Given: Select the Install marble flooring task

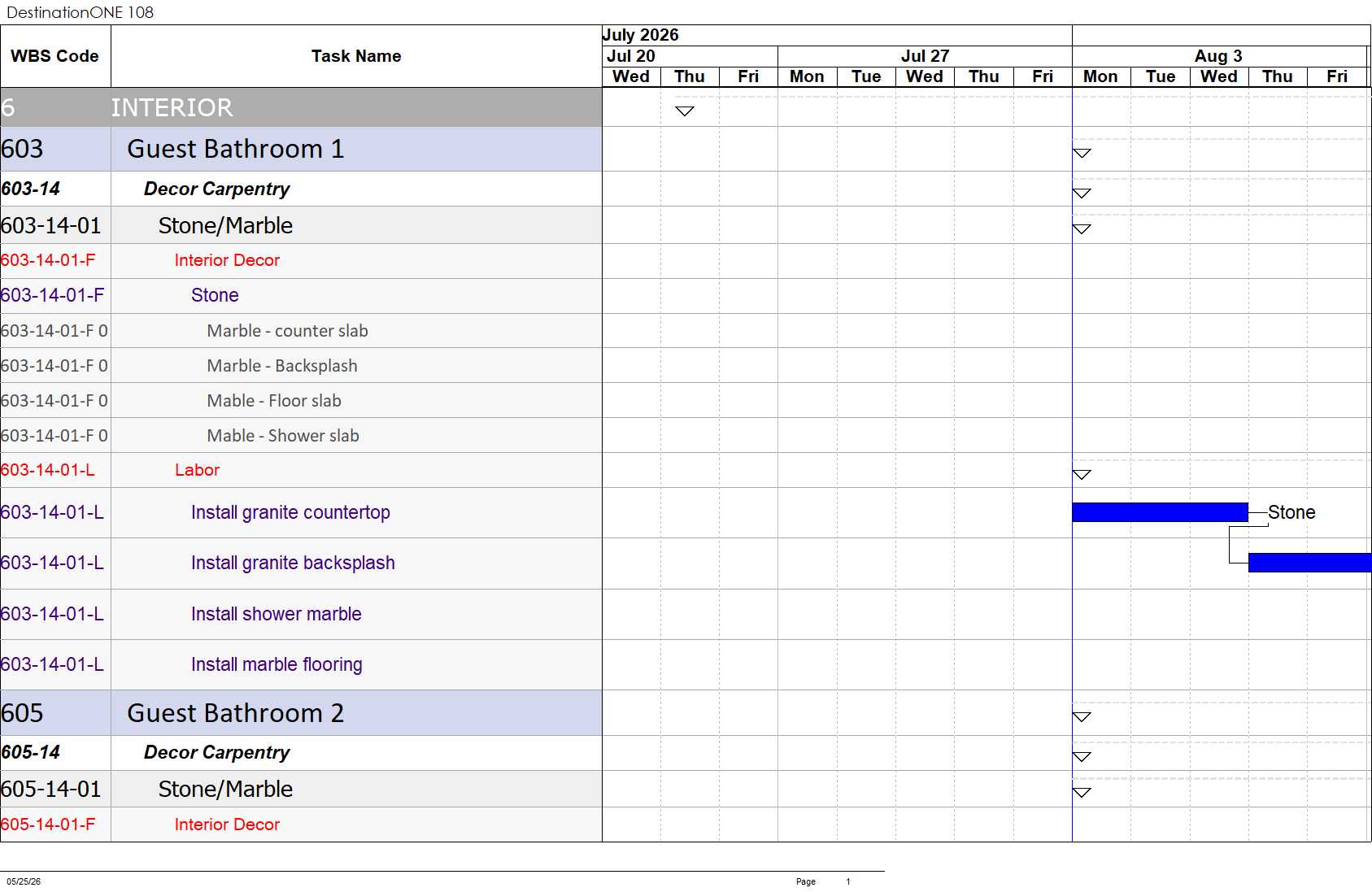Looking at the screenshot, I should coord(277,664).
